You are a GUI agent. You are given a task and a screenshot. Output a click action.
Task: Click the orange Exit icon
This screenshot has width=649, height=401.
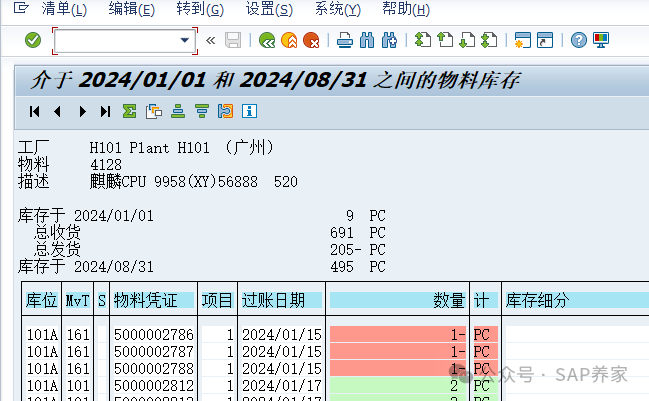tap(289, 41)
